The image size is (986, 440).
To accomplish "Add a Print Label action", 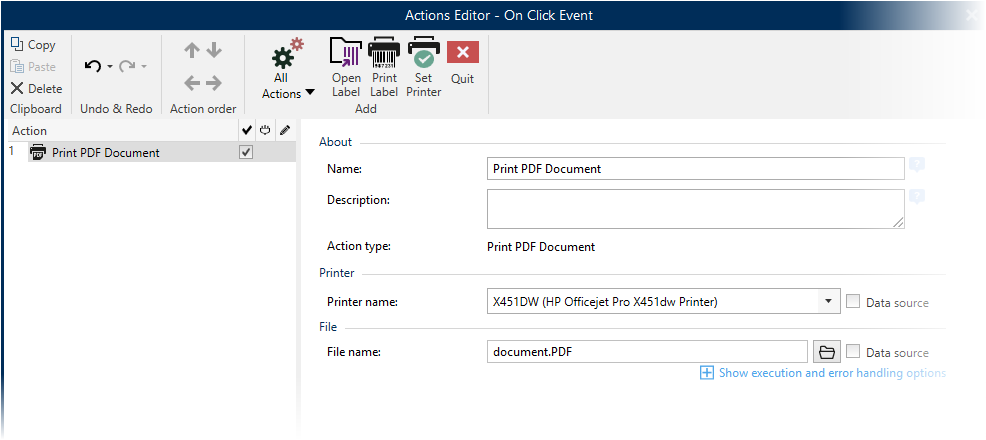I will point(384,67).
